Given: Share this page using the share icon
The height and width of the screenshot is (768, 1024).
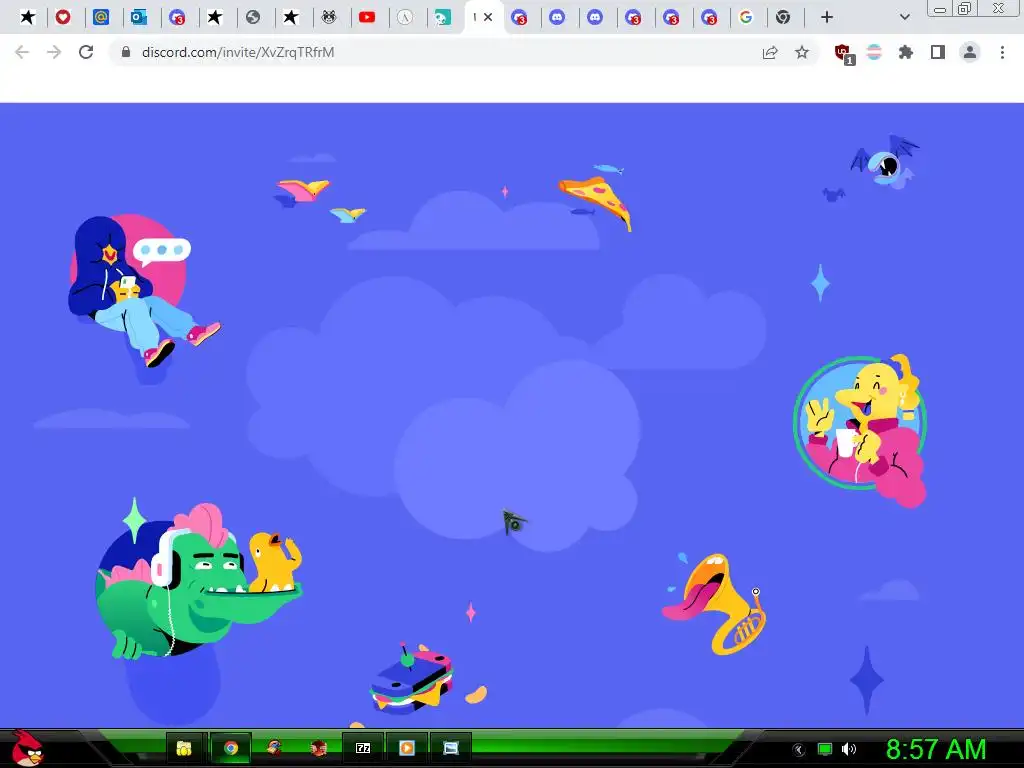Looking at the screenshot, I should 770,52.
